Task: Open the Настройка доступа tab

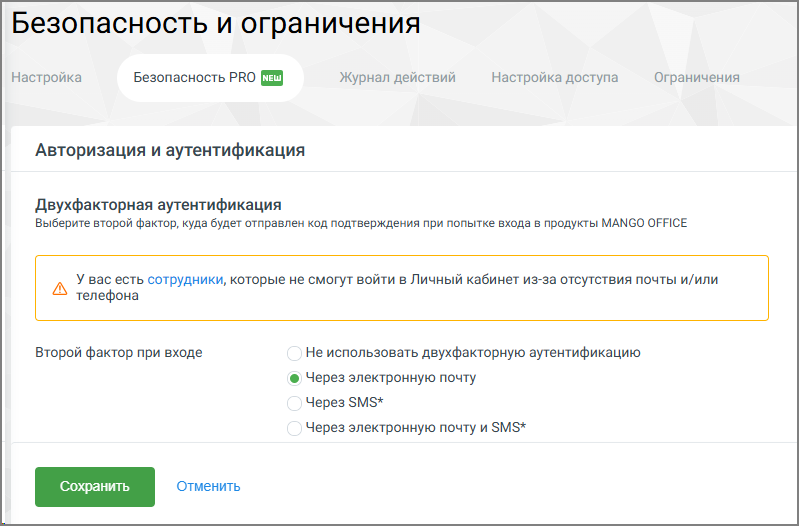Action: (x=554, y=77)
